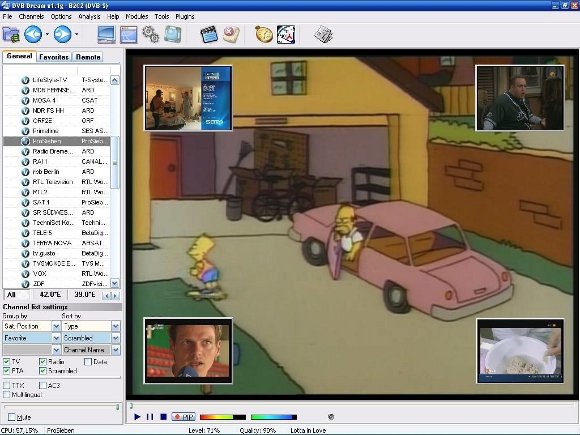Enable the Data filter checkbox
The image size is (580, 435).
pyautogui.click(x=88, y=362)
